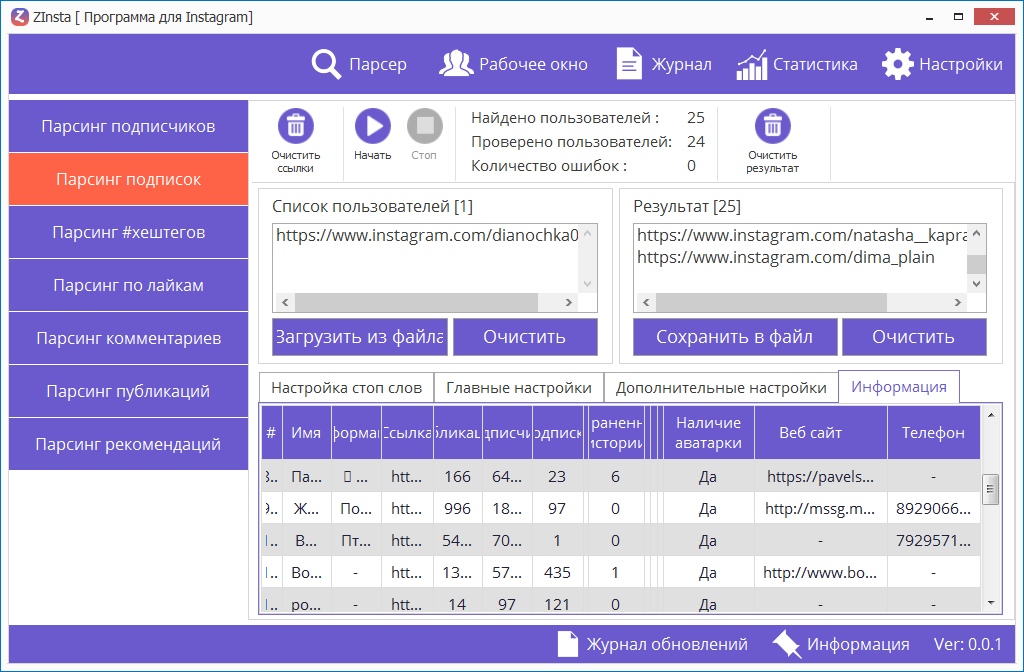Click the Сохранить в файл button

[x=733, y=337]
